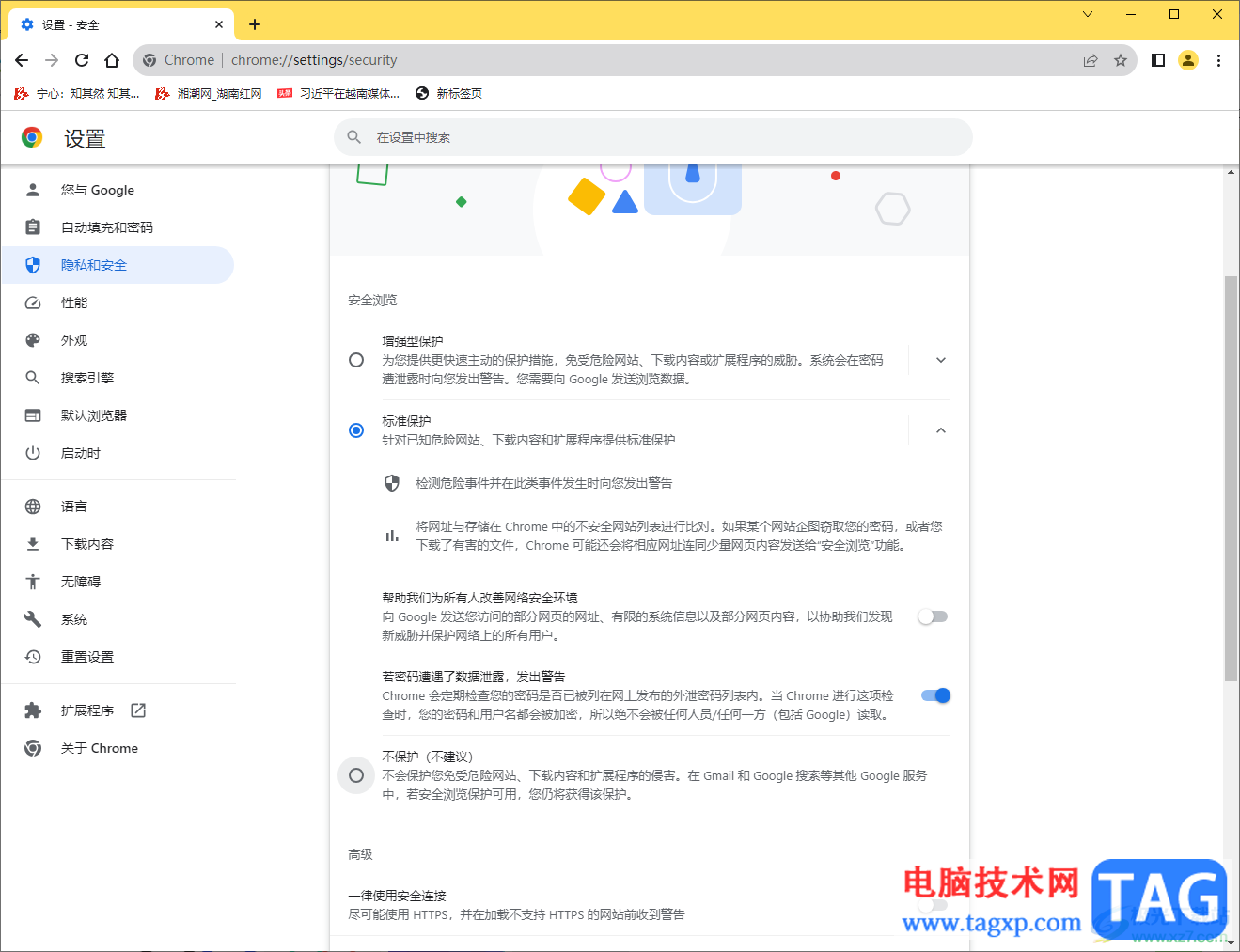Screen dimensions: 1240x952
Task: Open 自动填充和密码 settings section
Action: click(118, 227)
